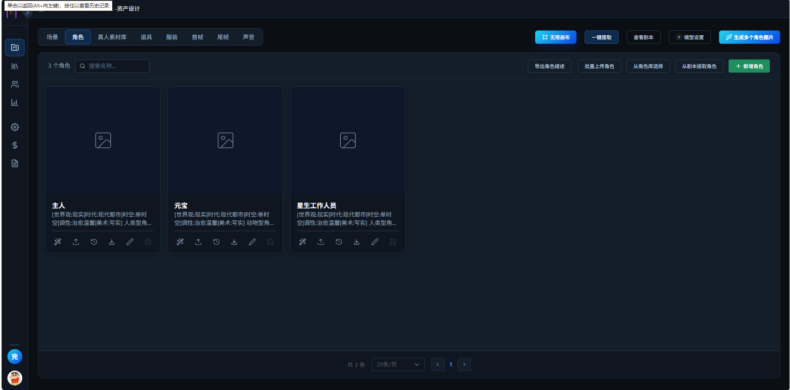The image size is (790, 390).
Task: Open the folder icon in left sidebar
Action: 15,47
